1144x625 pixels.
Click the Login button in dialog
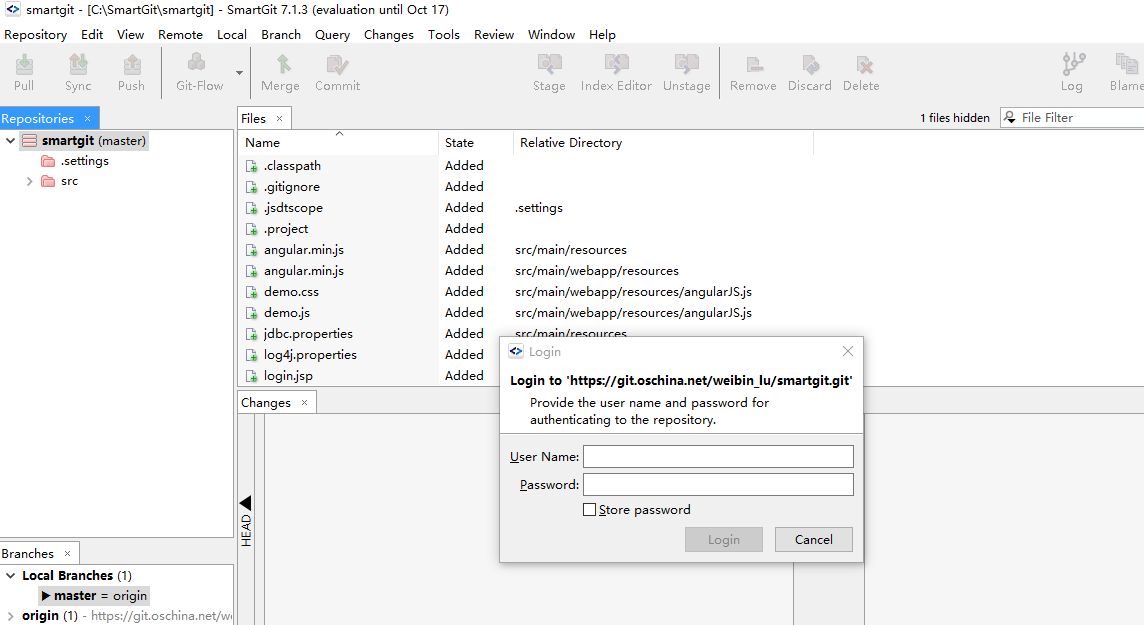click(x=724, y=540)
